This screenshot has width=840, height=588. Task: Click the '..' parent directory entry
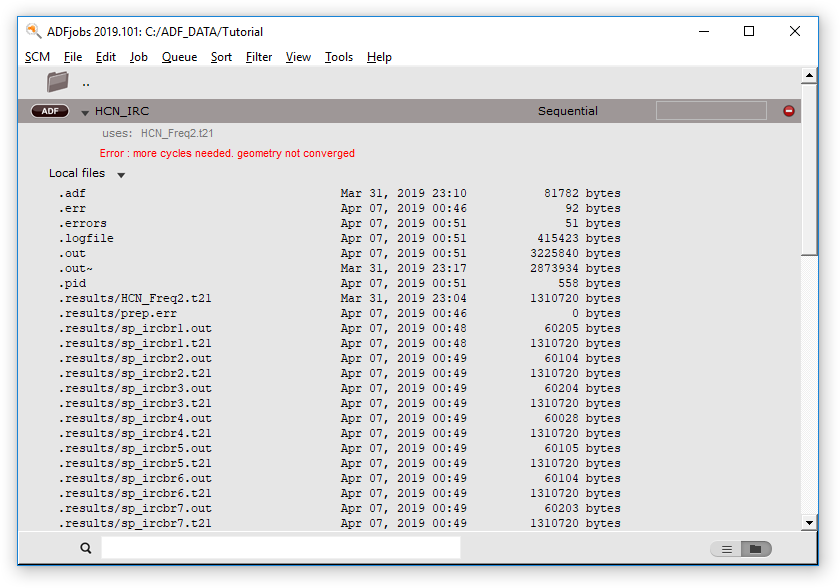pos(86,83)
